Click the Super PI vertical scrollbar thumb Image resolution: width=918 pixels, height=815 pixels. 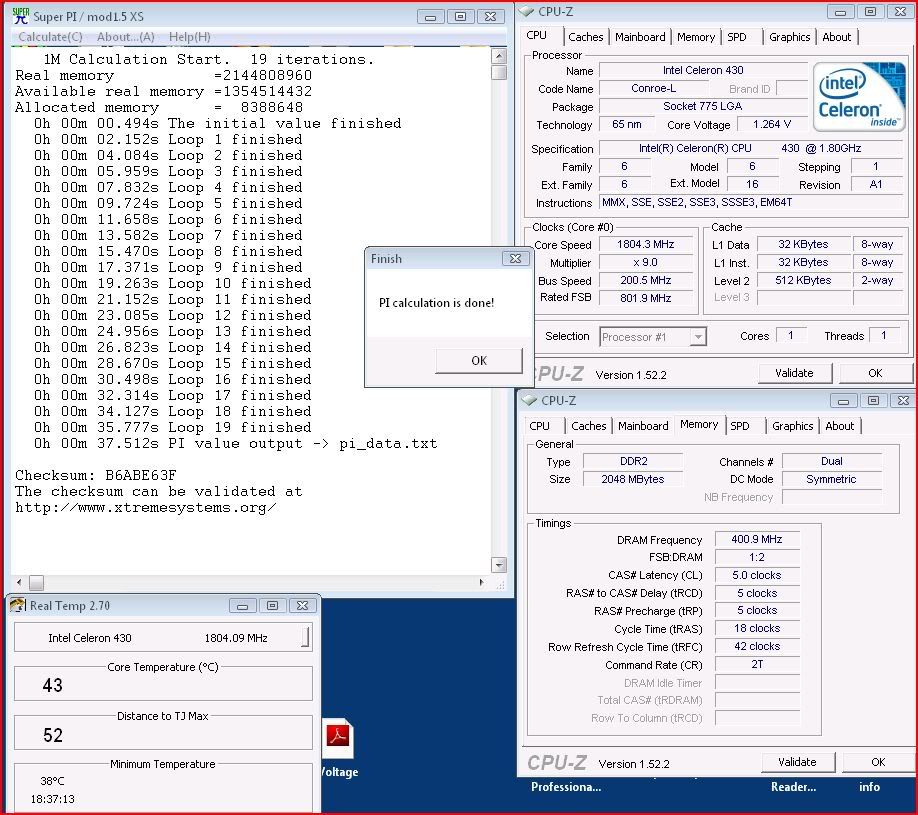pos(499,72)
